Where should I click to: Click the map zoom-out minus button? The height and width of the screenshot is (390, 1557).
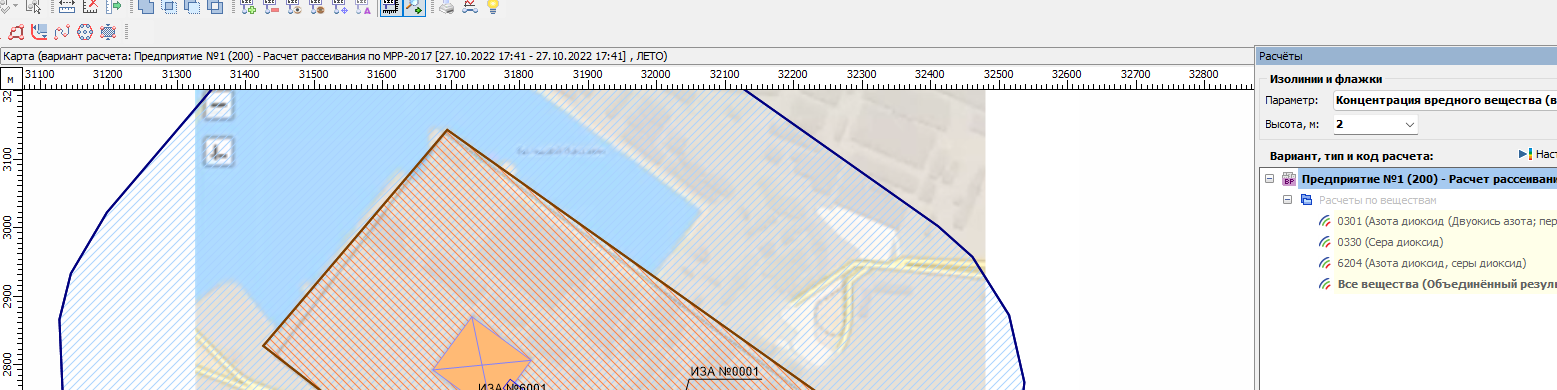[218, 104]
